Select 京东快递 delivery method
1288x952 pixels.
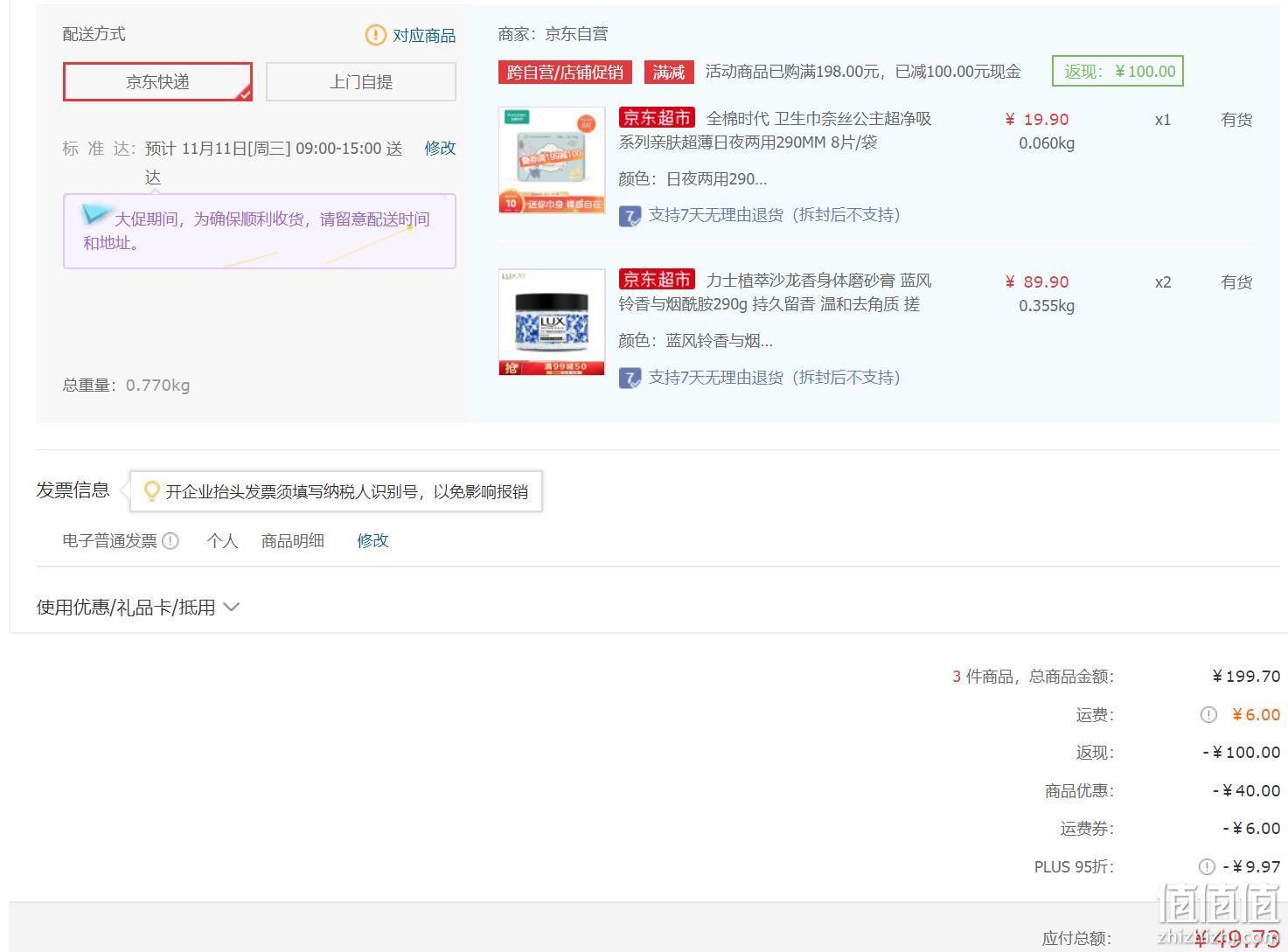157,81
